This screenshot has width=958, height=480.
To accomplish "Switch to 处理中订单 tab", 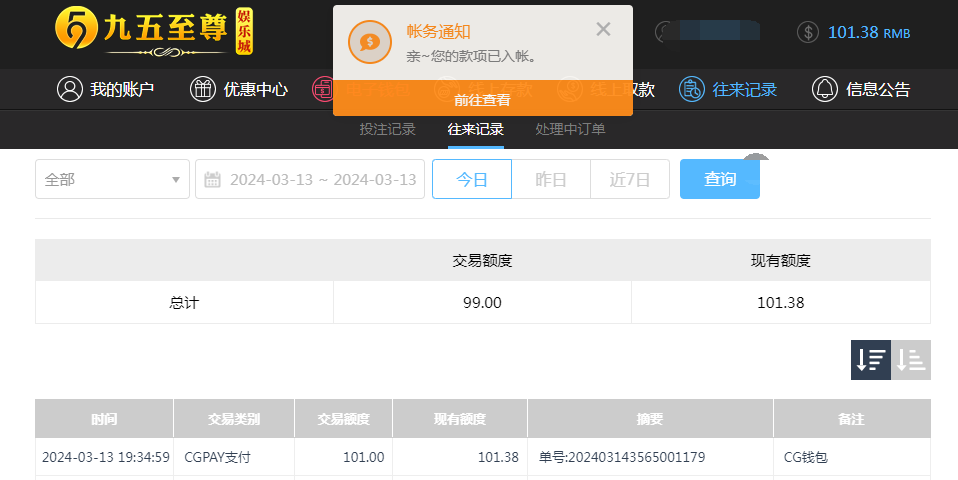I will pos(570,129).
